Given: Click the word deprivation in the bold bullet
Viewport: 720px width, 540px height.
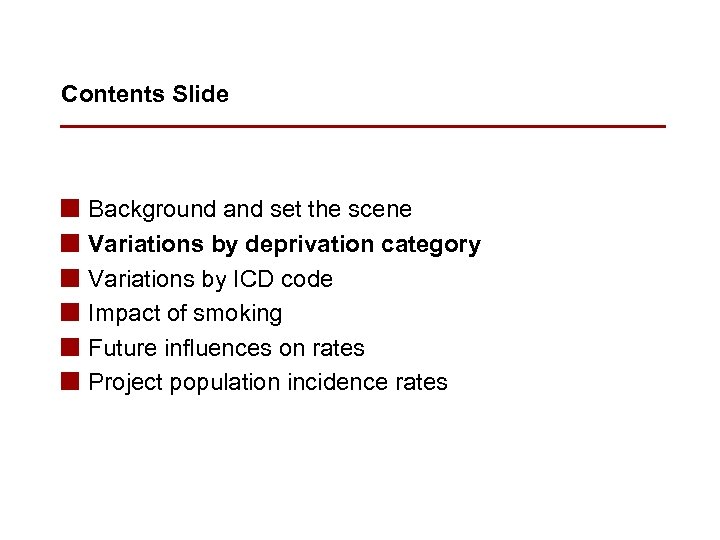Looking at the screenshot, I should (310, 244).
